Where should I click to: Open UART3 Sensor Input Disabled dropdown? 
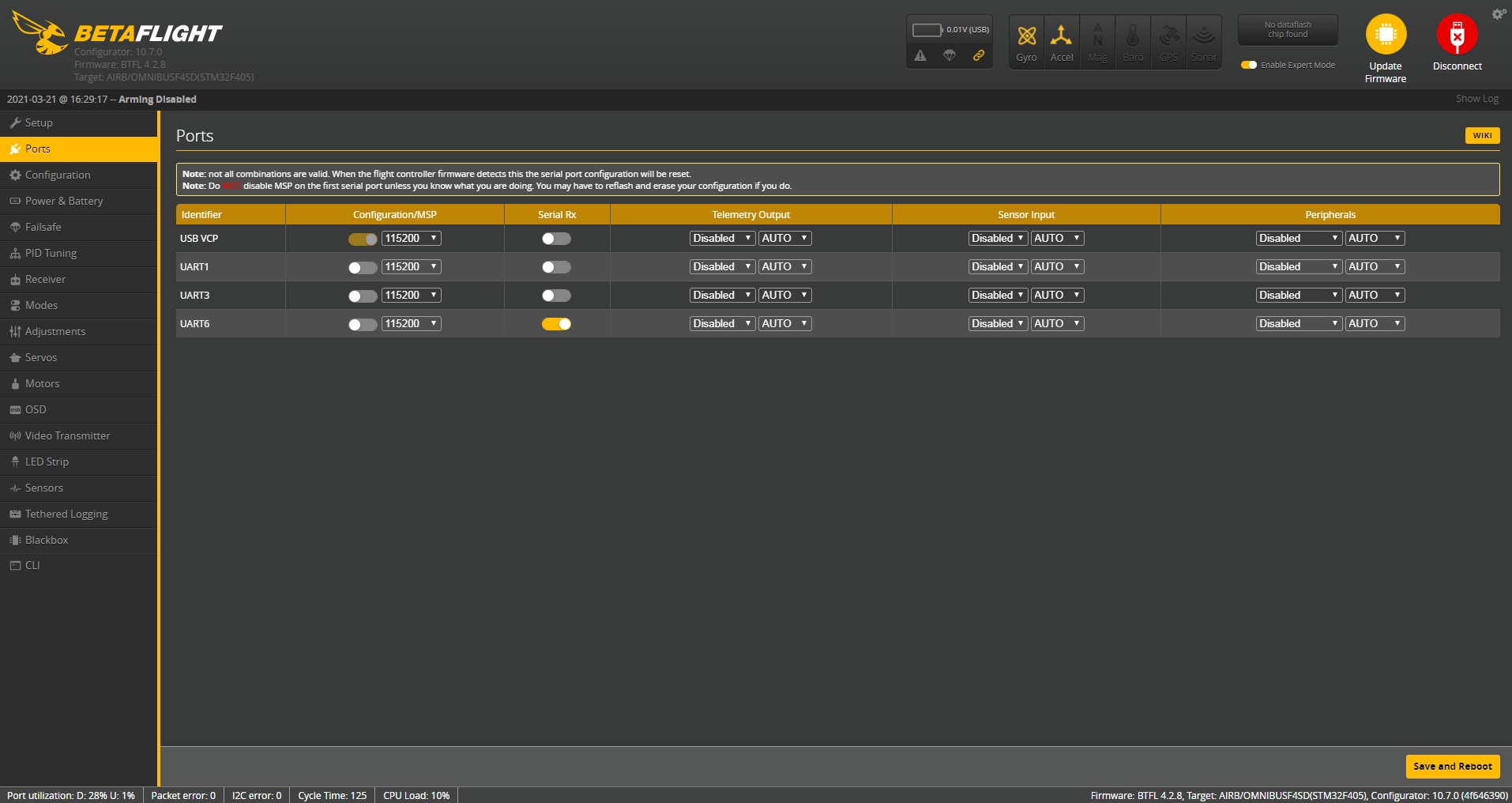(999, 295)
